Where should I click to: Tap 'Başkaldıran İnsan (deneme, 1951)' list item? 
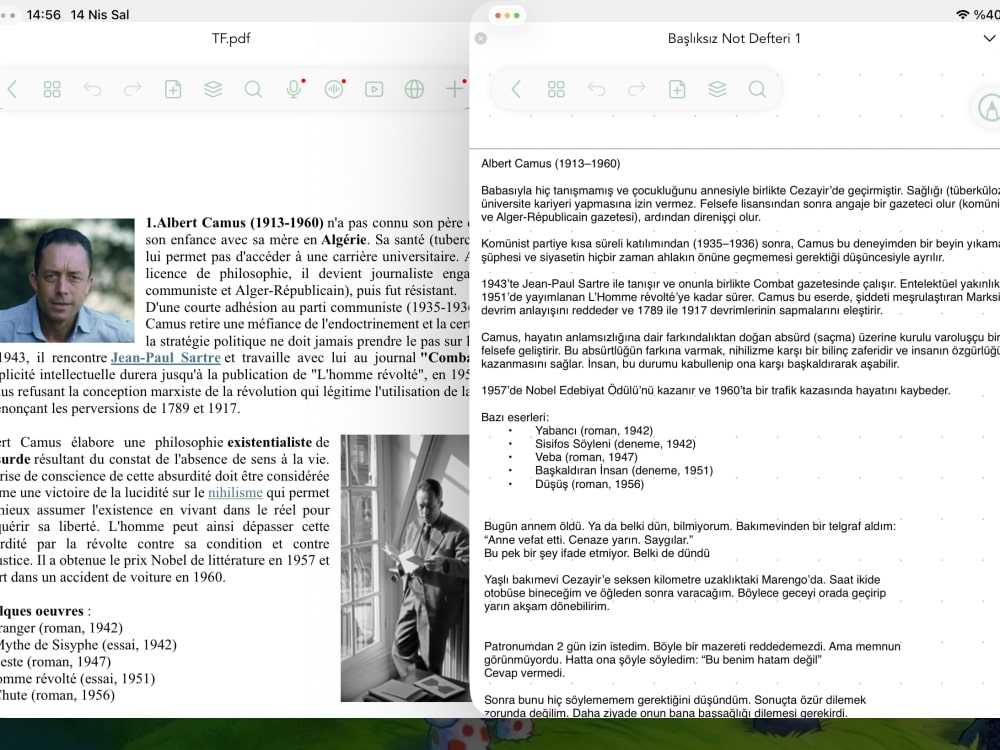pyautogui.click(x=624, y=471)
